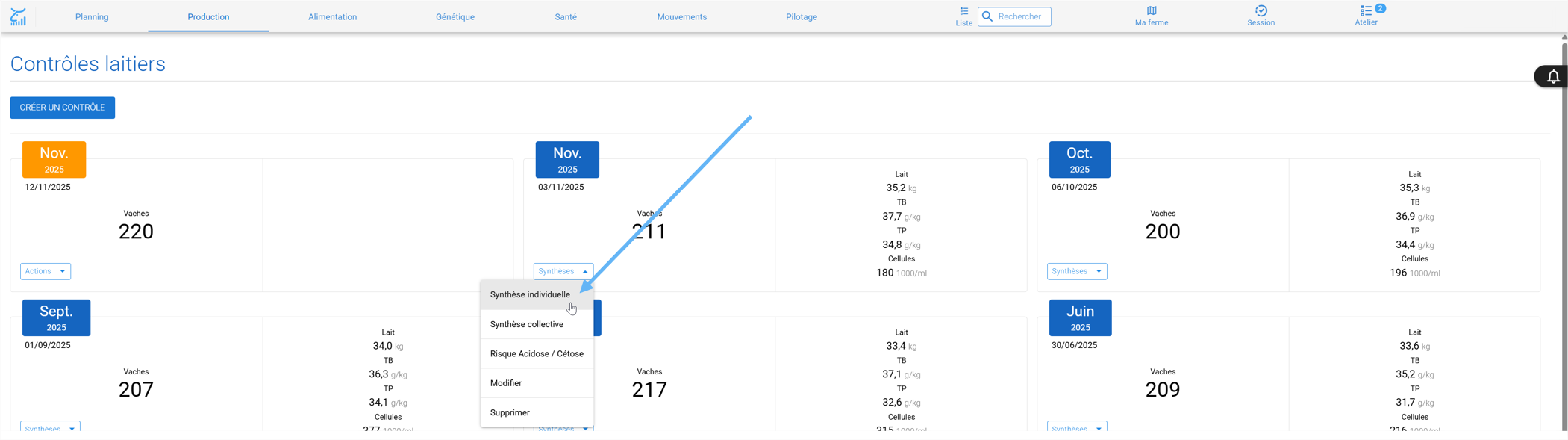Screen dimensions: 1568x440
Task: Click the Vaches count 220
Action: click(136, 232)
